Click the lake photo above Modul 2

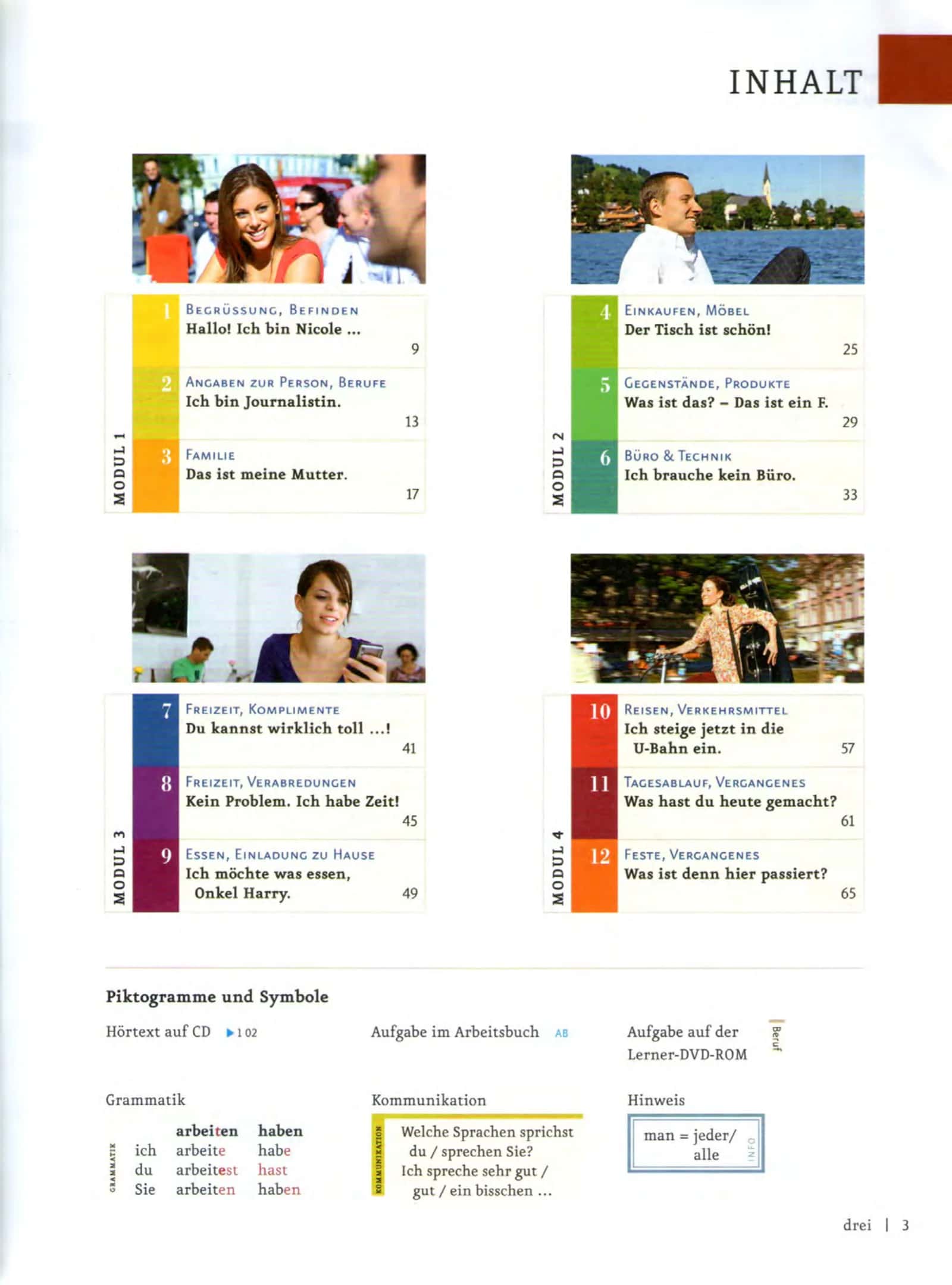(718, 219)
